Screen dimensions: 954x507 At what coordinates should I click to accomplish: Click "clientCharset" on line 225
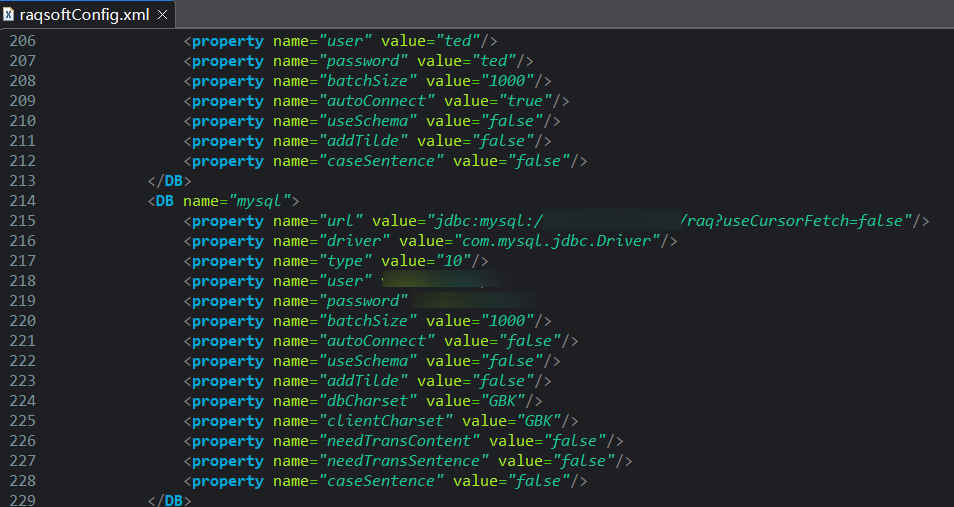(386, 421)
